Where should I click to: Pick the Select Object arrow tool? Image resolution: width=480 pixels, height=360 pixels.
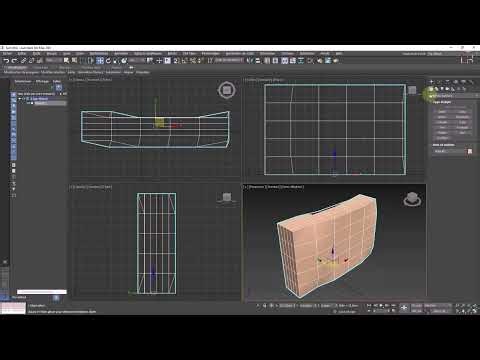(x=66, y=61)
